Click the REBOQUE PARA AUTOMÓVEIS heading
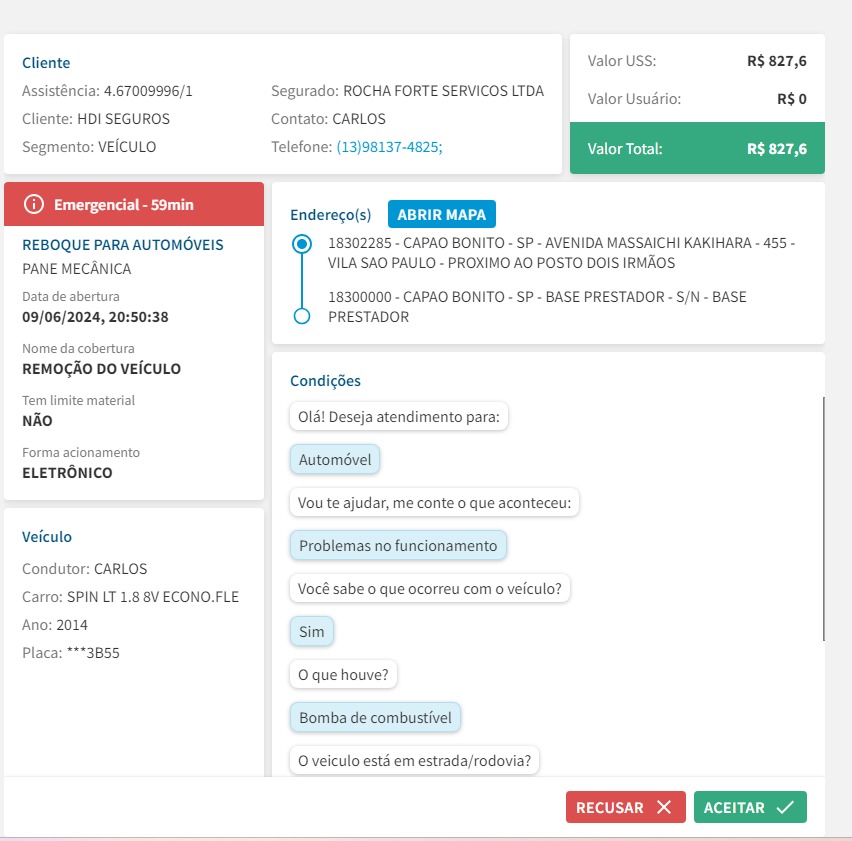This screenshot has height=841, width=852. [123, 245]
